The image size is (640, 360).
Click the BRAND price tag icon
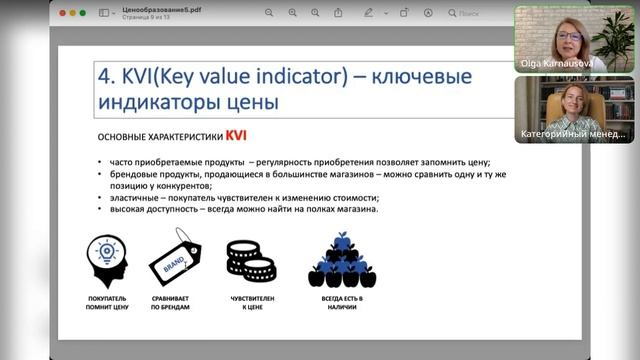click(176, 257)
